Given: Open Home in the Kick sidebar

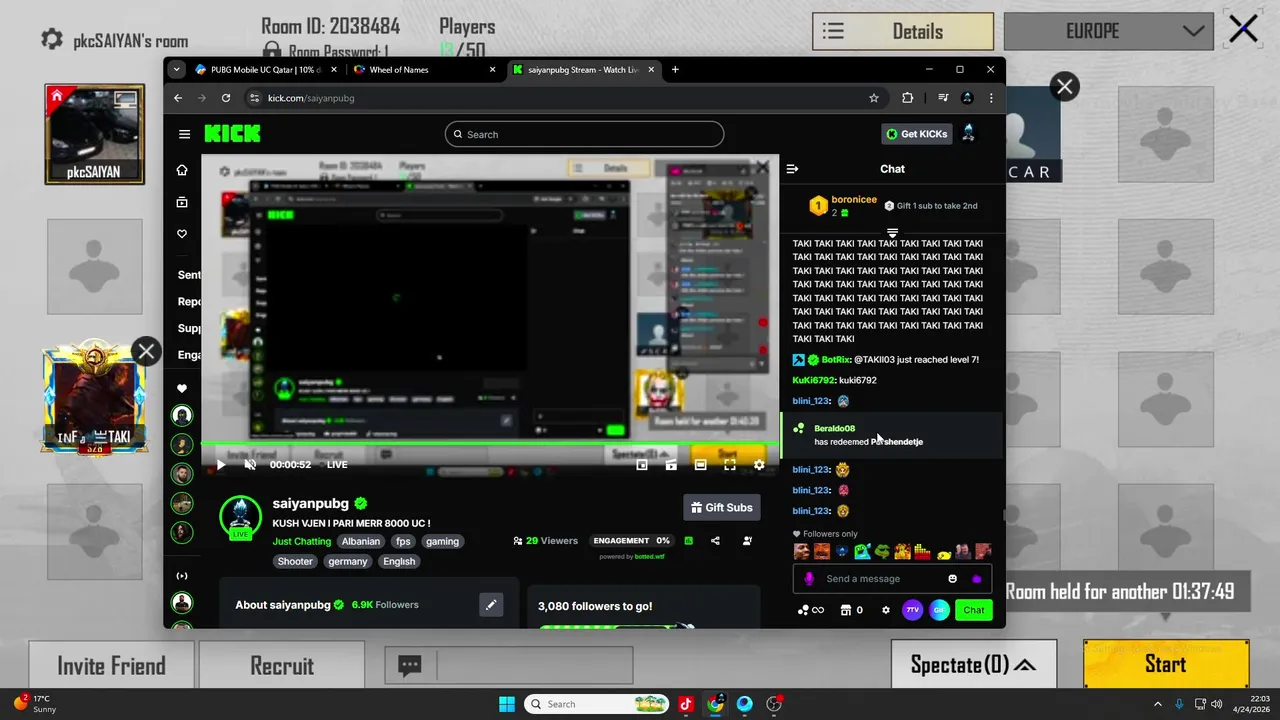Looking at the screenshot, I should (182, 170).
